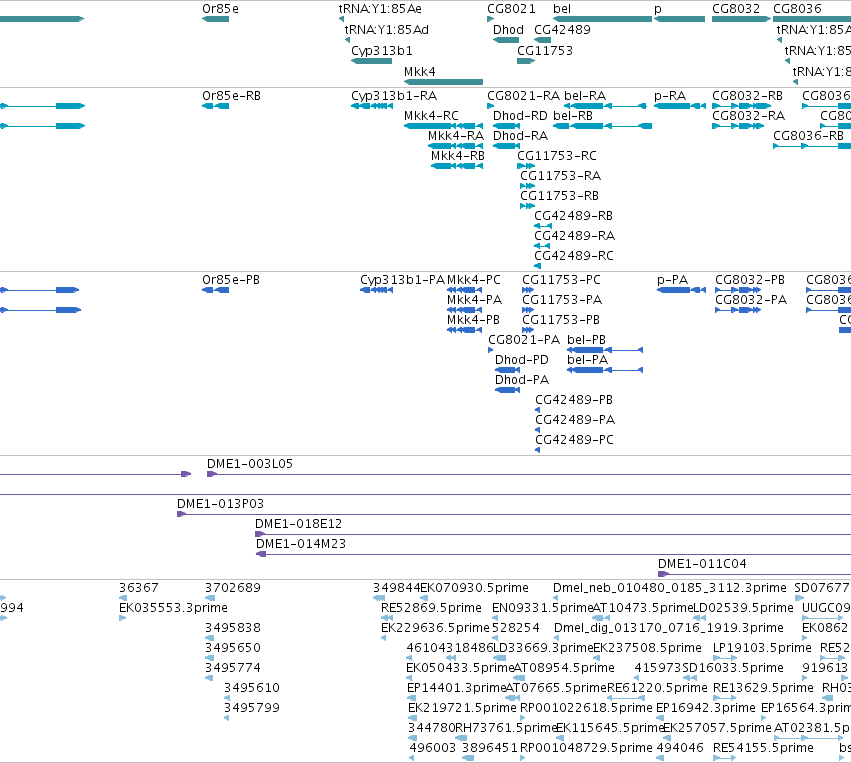Image resolution: width=851 pixels, height=763 pixels.
Task: Click the Mkk4-RC transcript model
Action: (443, 126)
